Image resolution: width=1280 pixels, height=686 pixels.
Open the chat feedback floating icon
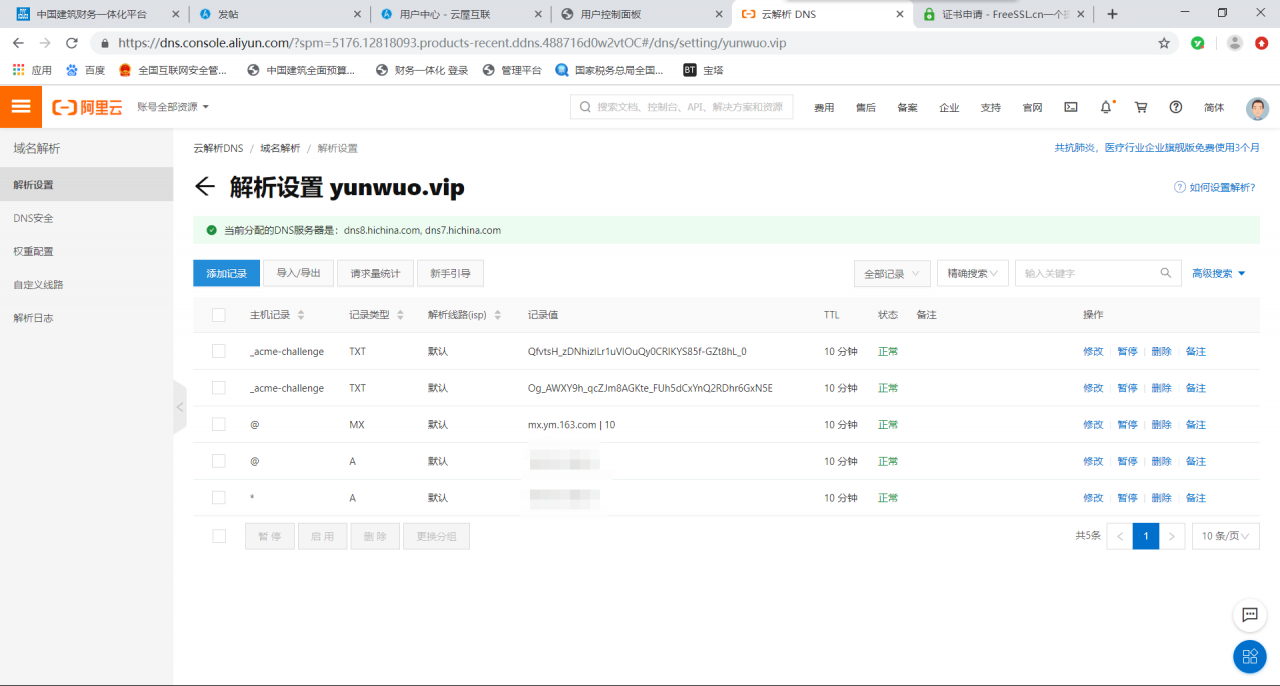click(1249, 615)
